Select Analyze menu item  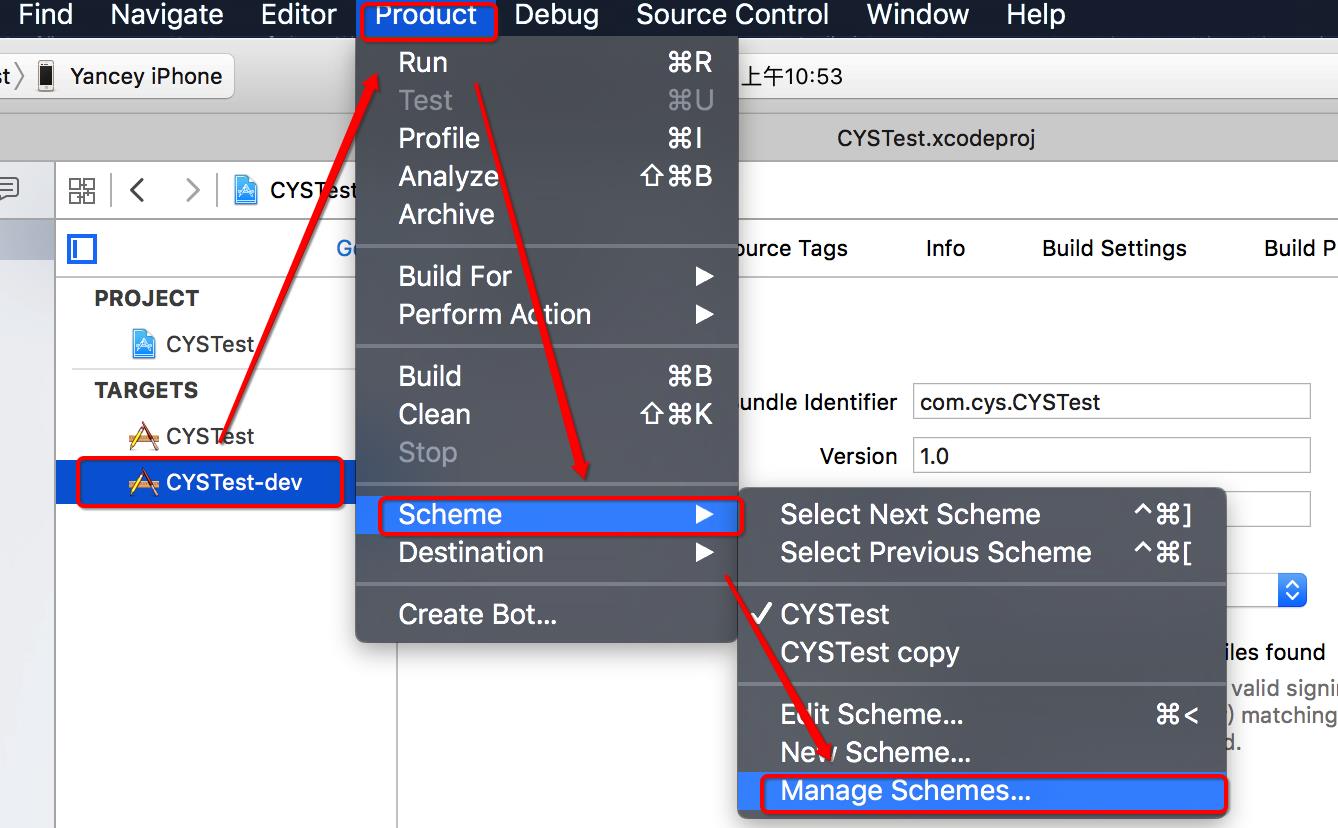pyautogui.click(x=547, y=176)
